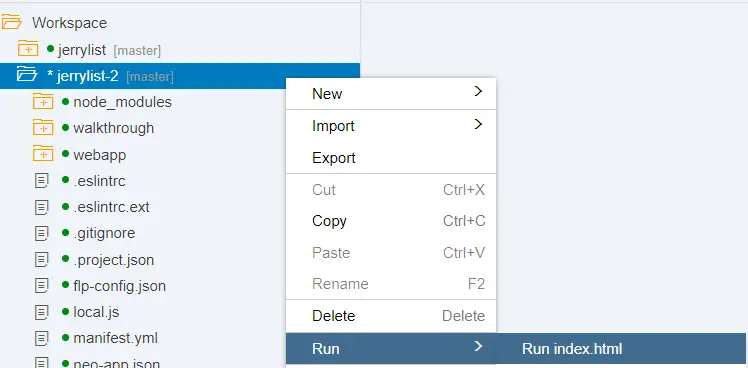Click green status dot beside webapp
Screen dimensions: 748x368
tap(66, 154)
